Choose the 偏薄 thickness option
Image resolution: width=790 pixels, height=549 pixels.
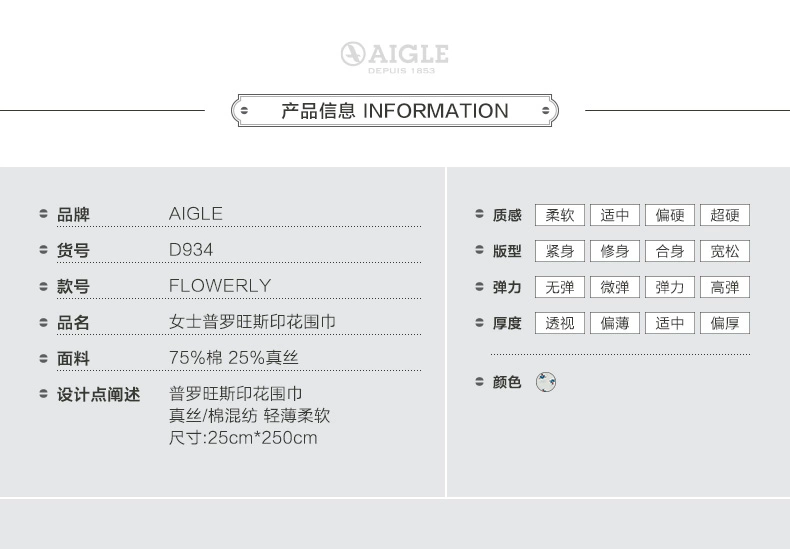coord(615,323)
